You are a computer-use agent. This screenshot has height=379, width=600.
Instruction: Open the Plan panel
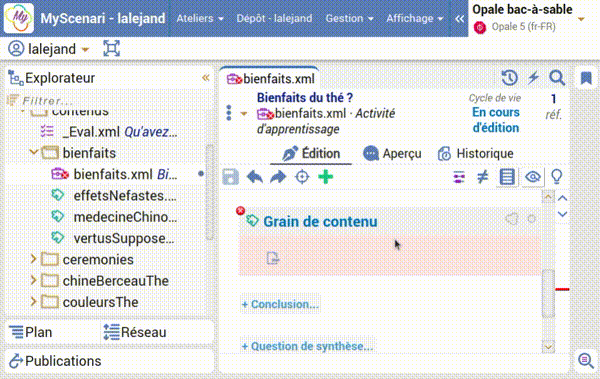click(31, 332)
